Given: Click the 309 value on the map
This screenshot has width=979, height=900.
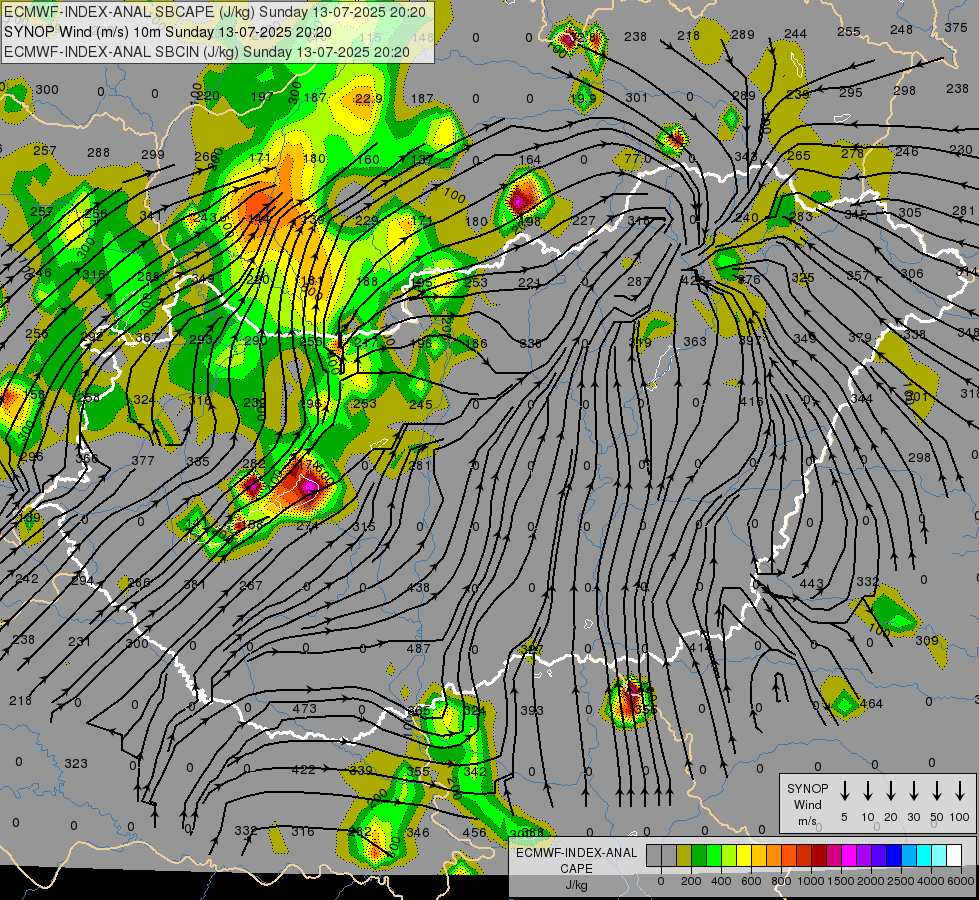Looking at the screenshot, I should [927, 640].
